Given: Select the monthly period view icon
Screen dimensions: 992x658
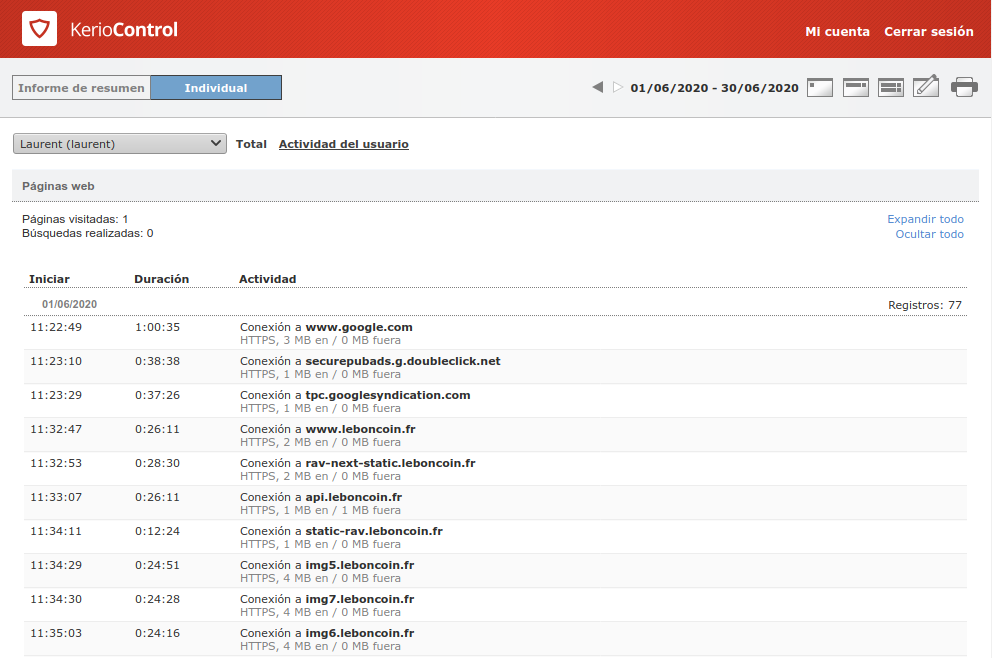Looking at the screenshot, I should [891, 87].
